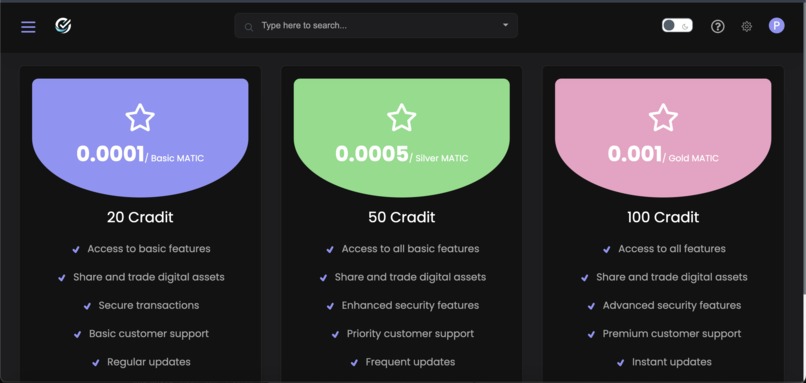Image resolution: width=806 pixels, height=383 pixels.
Task: Click the Premium customer support text
Action: coord(672,334)
